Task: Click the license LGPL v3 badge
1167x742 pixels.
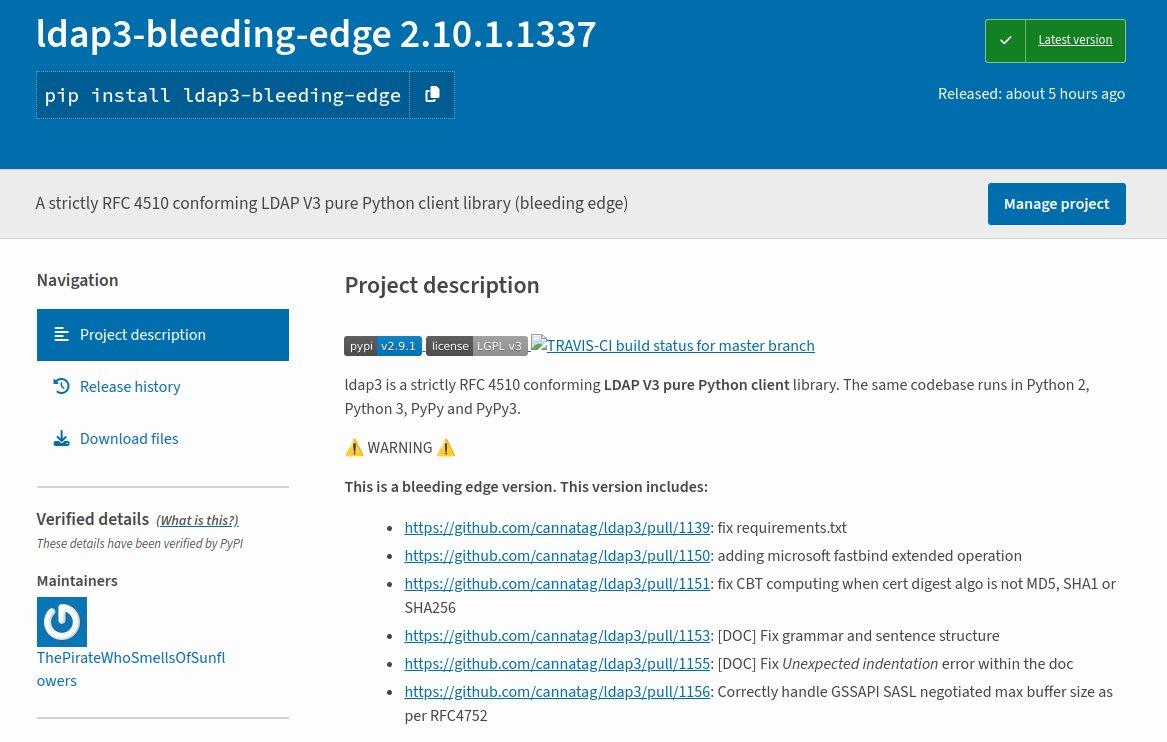Action: pyautogui.click(x=476, y=346)
